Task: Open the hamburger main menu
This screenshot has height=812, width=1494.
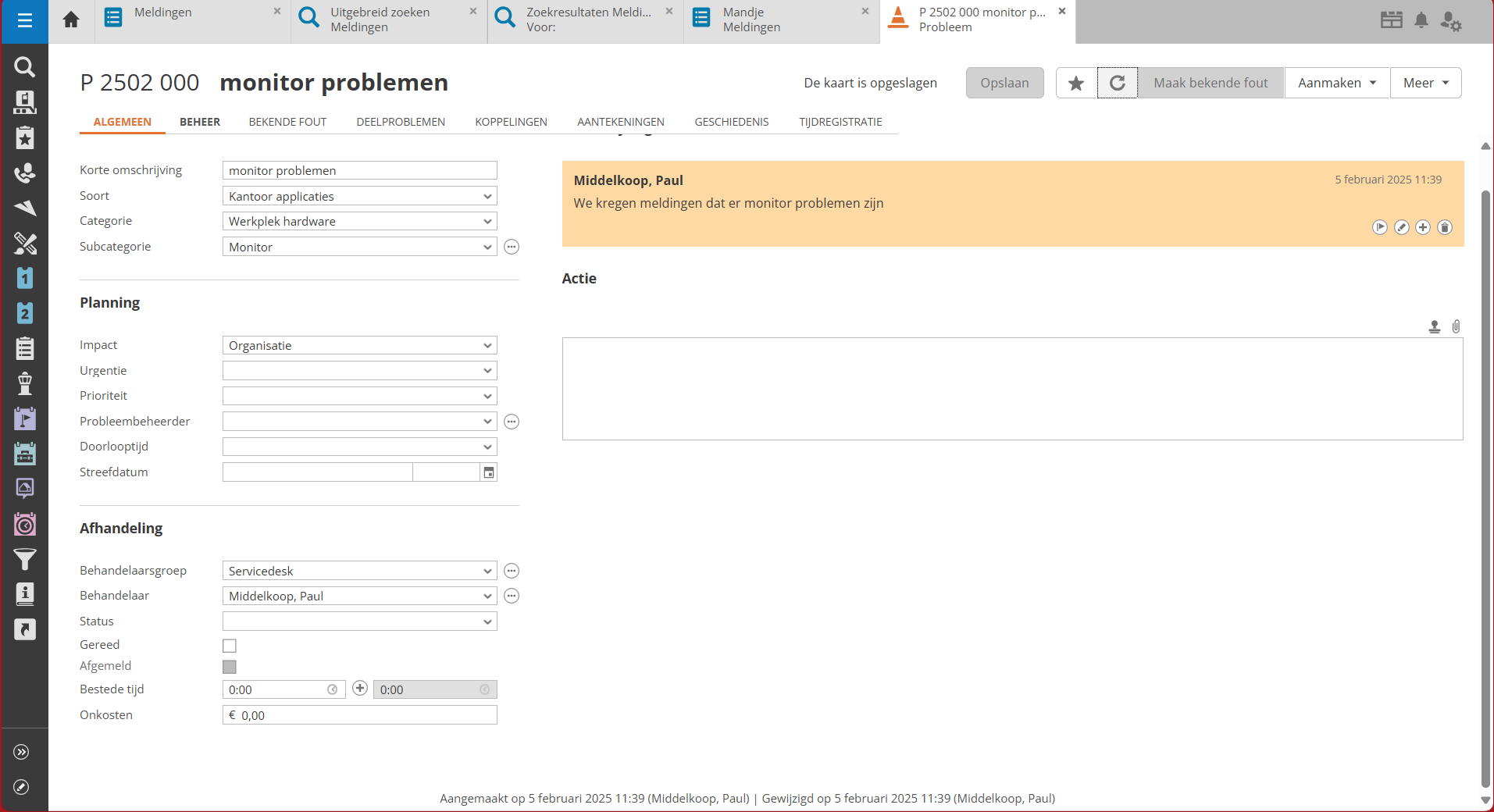Action: point(24,21)
